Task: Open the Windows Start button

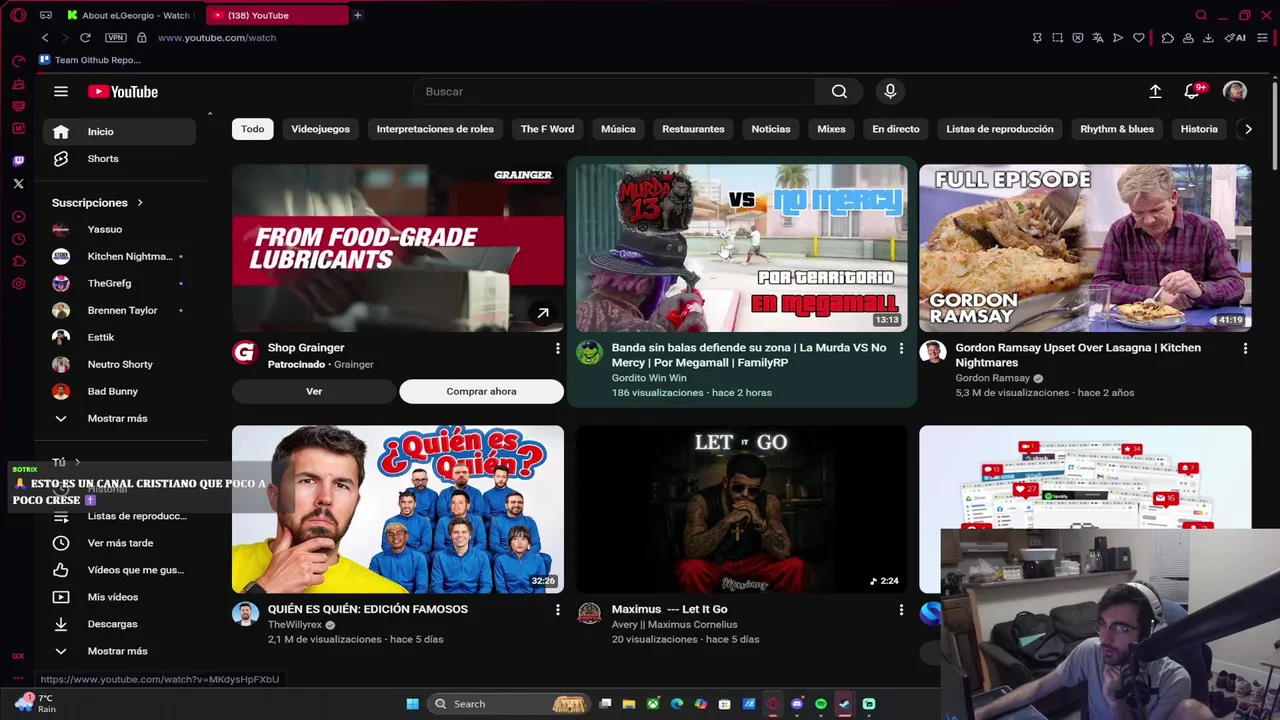Action: pyautogui.click(x=412, y=704)
